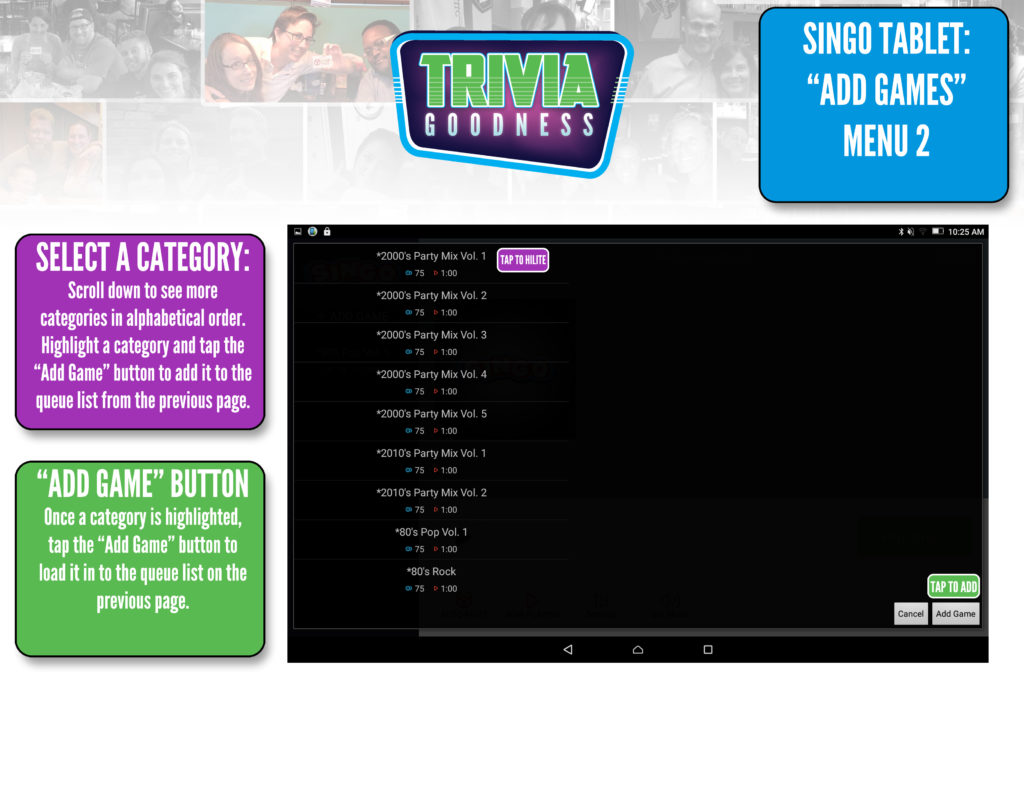Tap the Wi-Fi status bar icon
This screenshot has width=1024, height=791.
pos(923,232)
